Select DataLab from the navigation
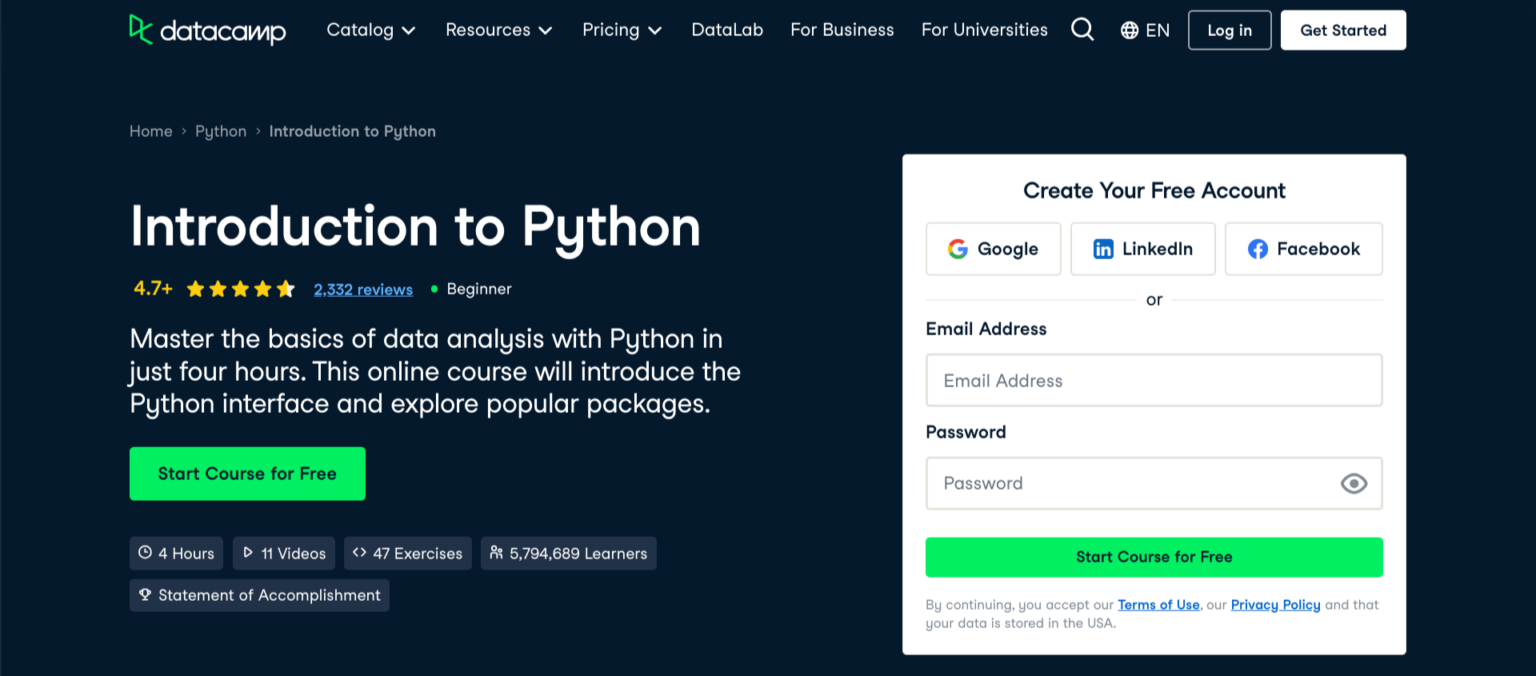This screenshot has height=676, width=1536. [x=727, y=30]
